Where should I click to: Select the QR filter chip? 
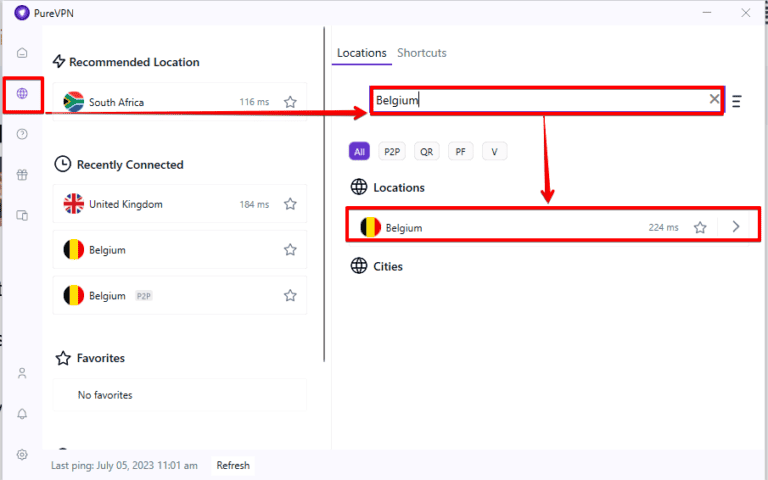coord(427,151)
